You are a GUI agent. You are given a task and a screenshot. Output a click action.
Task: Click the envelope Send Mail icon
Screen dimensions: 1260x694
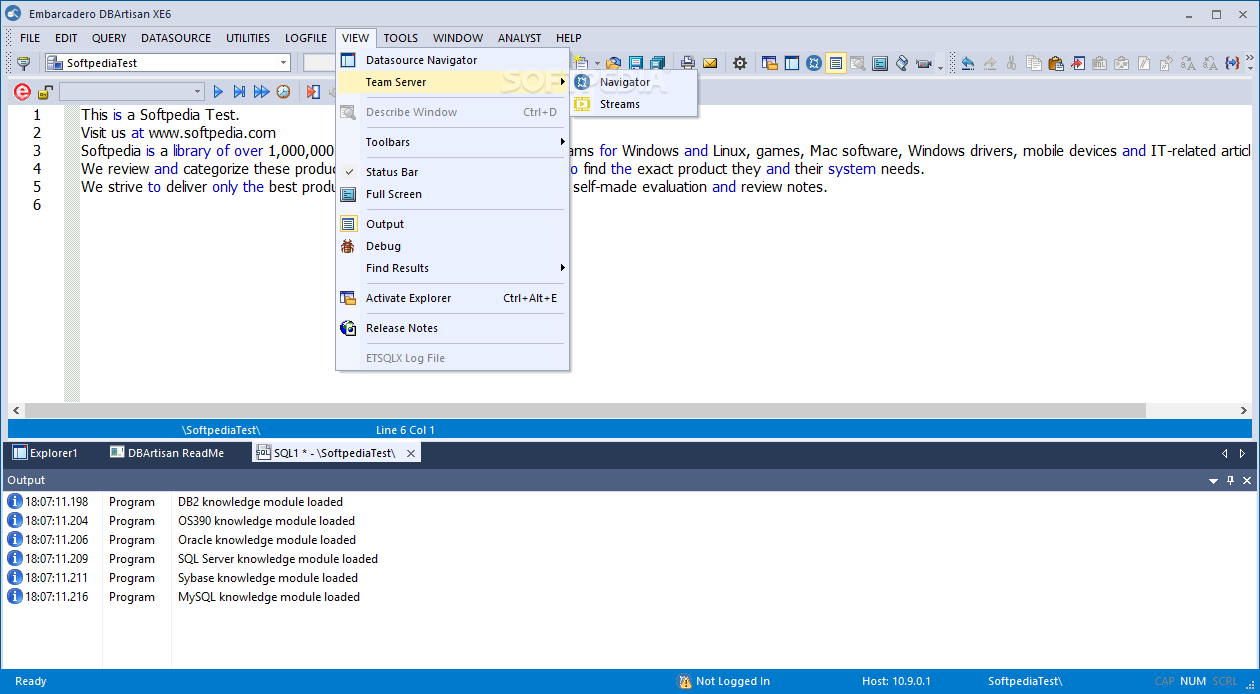click(710, 63)
